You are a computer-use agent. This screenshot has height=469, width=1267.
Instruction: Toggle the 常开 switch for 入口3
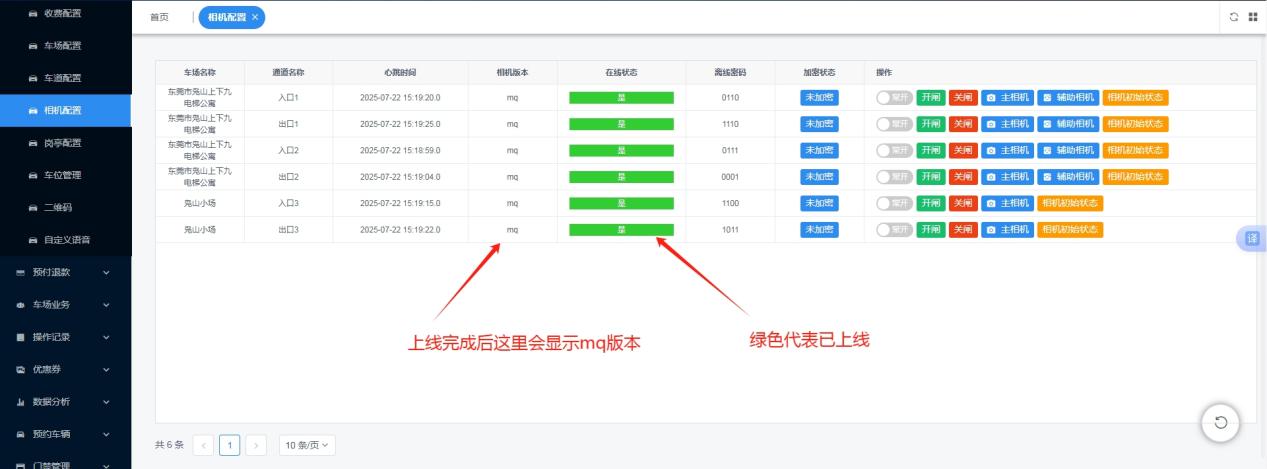coord(893,203)
